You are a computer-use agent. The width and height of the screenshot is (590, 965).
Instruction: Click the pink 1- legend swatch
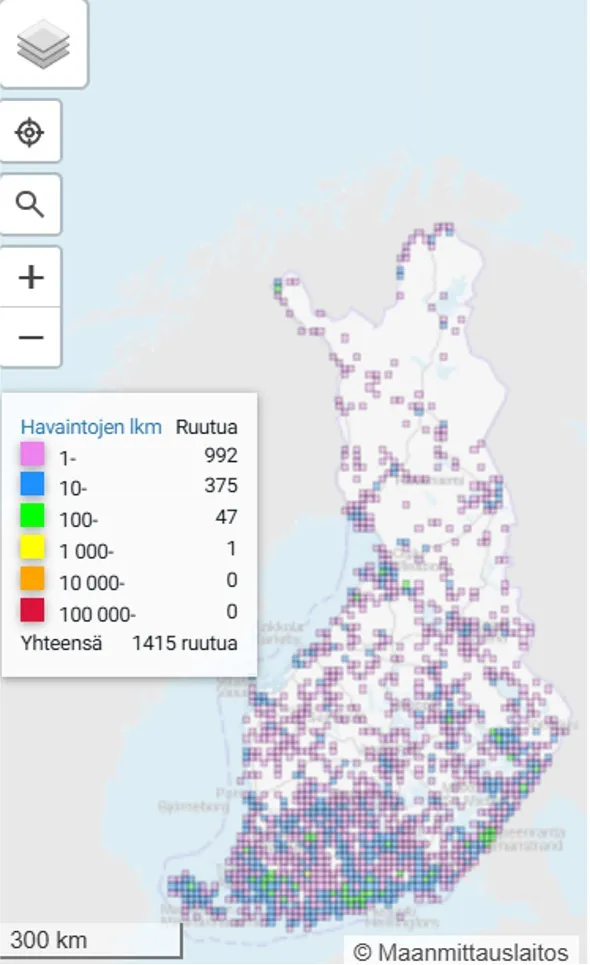pyautogui.click(x=32, y=454)
